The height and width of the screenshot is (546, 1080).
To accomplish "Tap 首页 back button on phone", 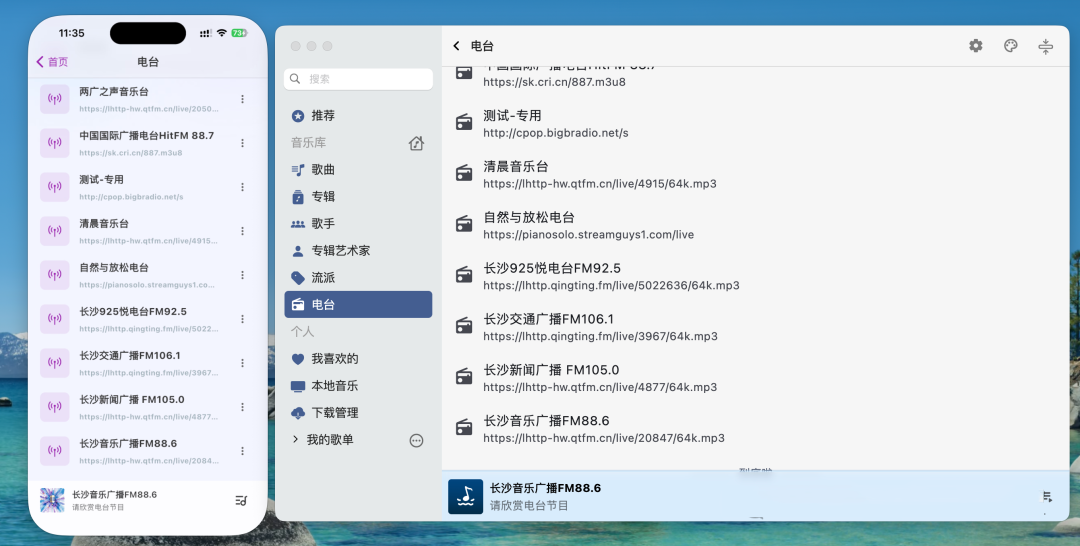I will click(52, 62).
